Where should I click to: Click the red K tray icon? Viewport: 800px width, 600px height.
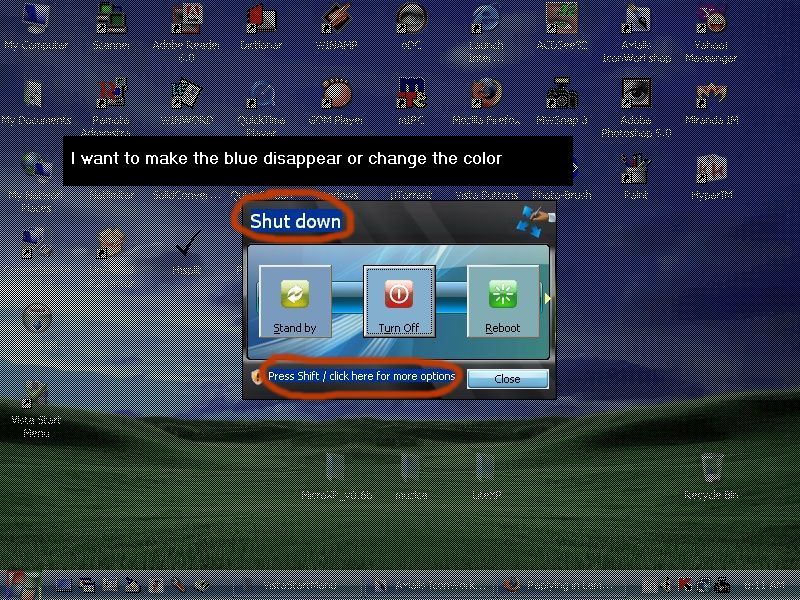click(685, 585)
